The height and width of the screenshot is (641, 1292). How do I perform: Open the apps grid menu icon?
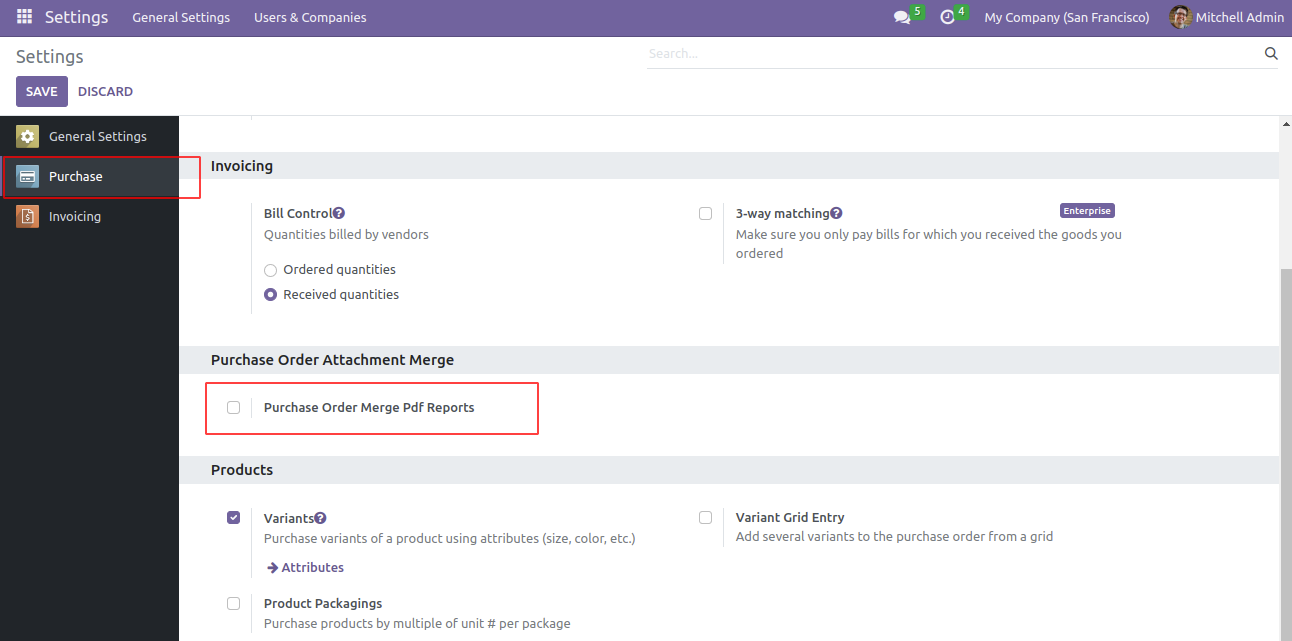24,17
